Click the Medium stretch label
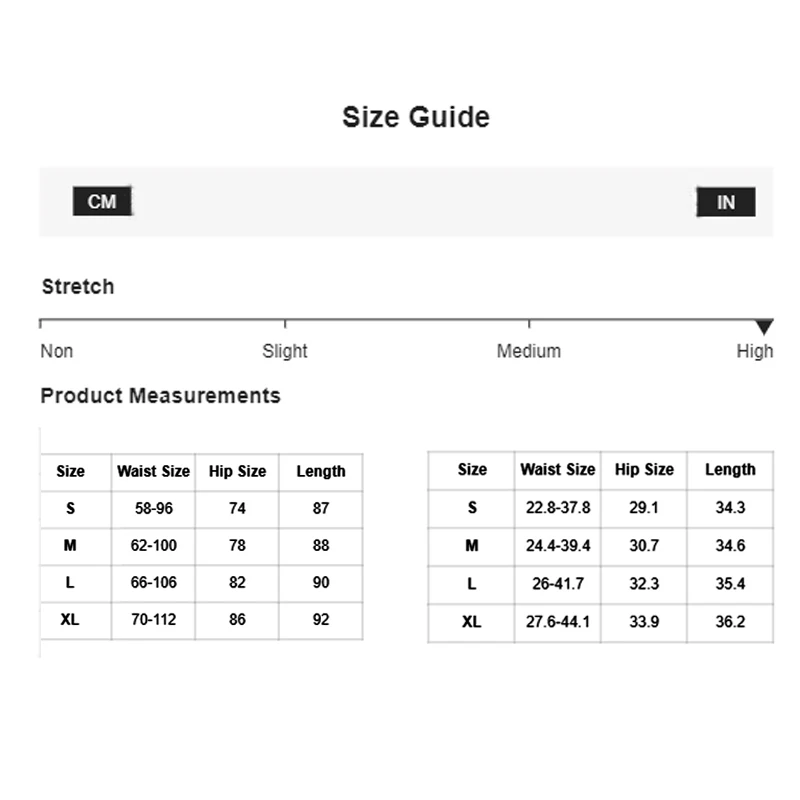This screenshot has height=800, width=800. [528, 351]
